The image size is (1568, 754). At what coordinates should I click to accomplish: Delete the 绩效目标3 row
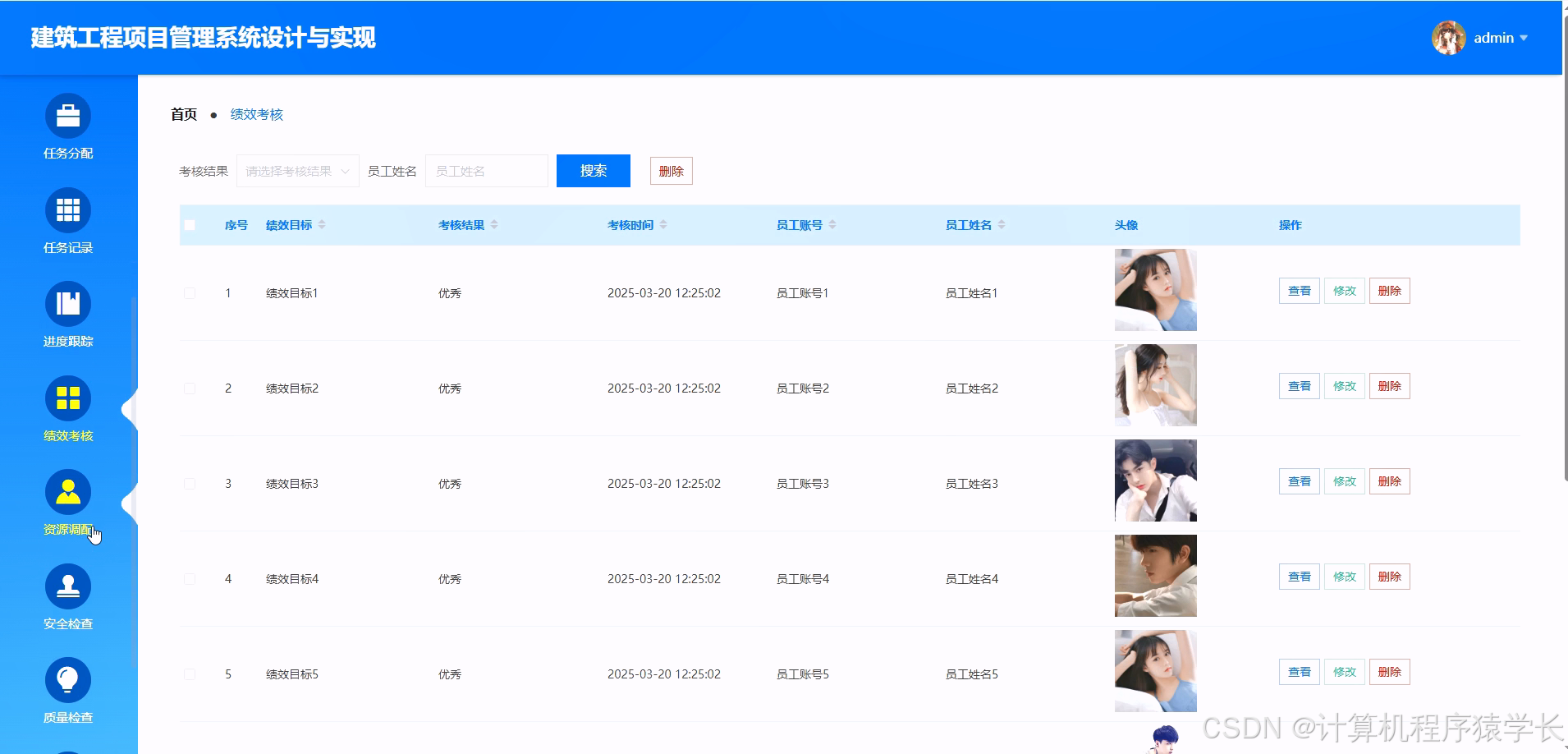click(x=1390, y=481)
